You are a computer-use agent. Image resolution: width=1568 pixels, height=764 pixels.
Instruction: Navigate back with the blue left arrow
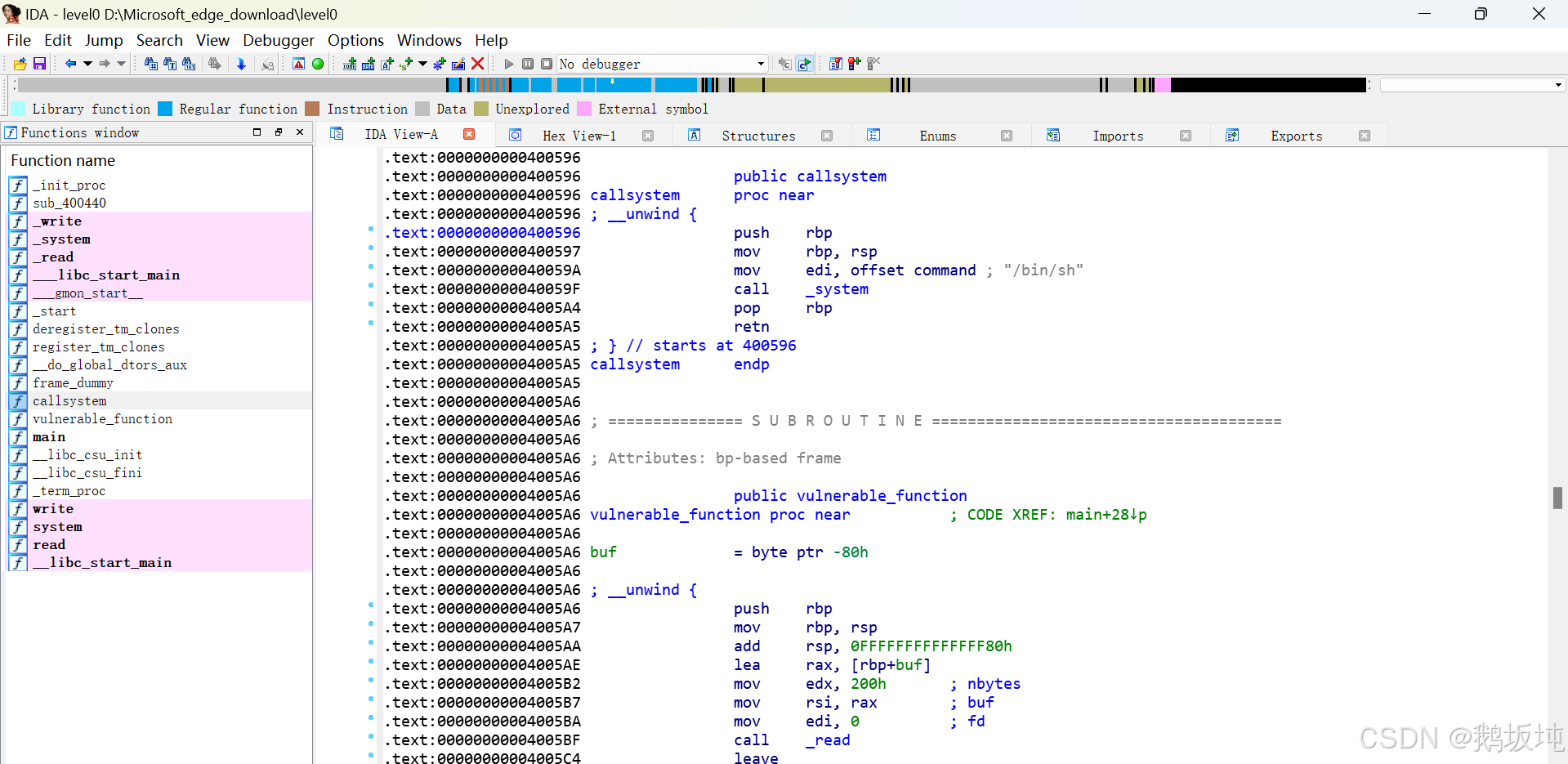point(69,63)
